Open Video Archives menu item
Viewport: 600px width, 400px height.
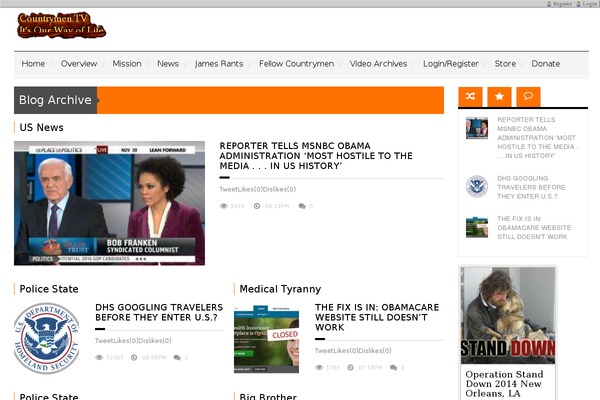tap(378, 64)
